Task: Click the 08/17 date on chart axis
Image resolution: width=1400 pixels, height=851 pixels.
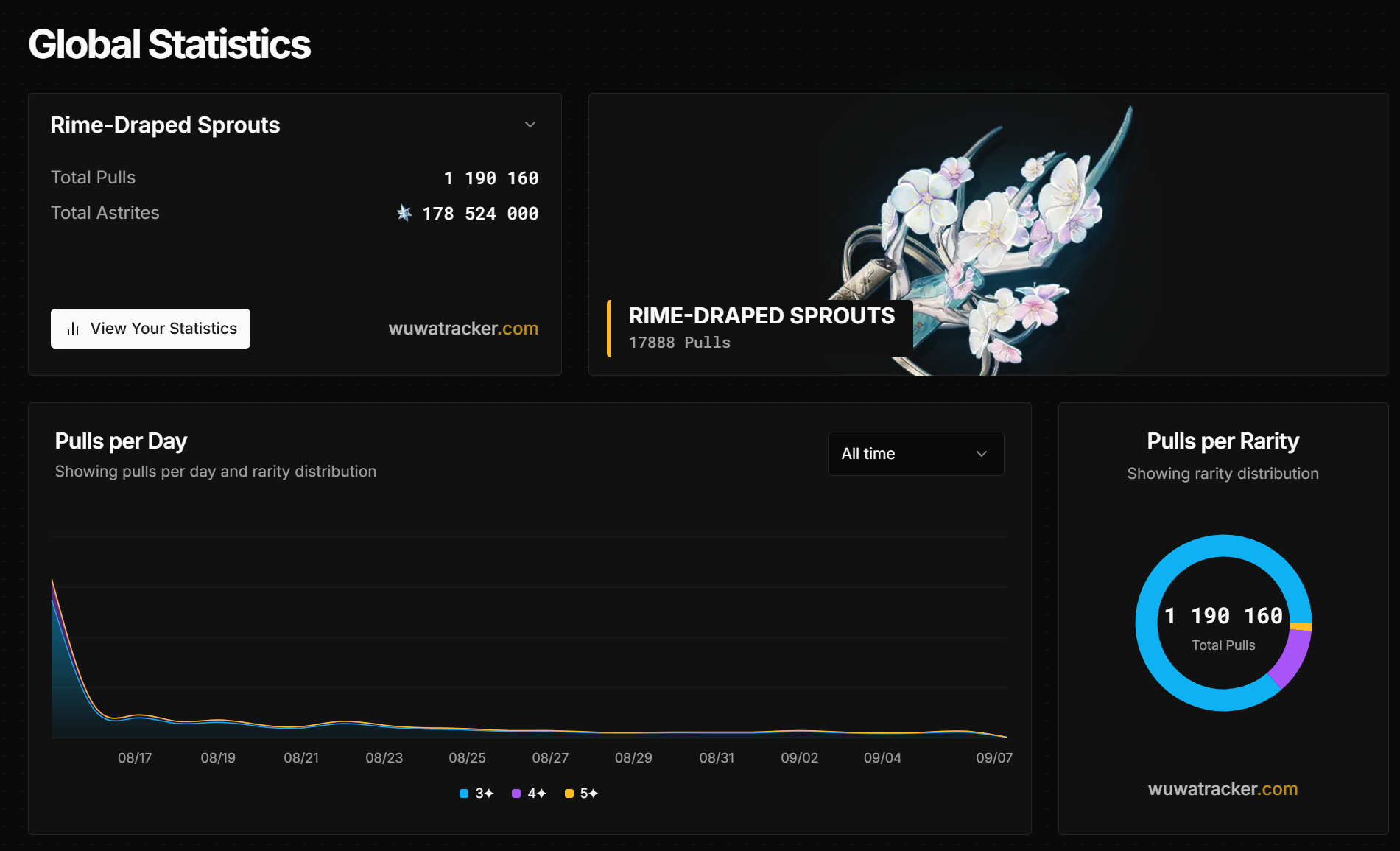Action: 135,758
